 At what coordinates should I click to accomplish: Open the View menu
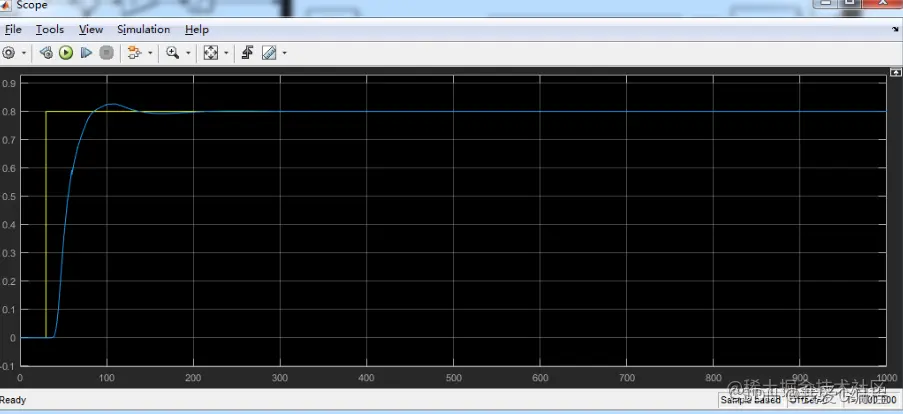(91, 29)
